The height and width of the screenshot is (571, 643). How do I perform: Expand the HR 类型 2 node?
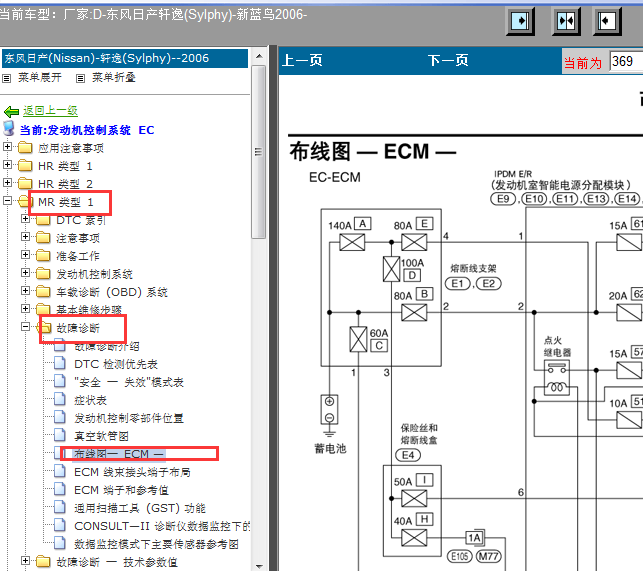pos(7,182)
